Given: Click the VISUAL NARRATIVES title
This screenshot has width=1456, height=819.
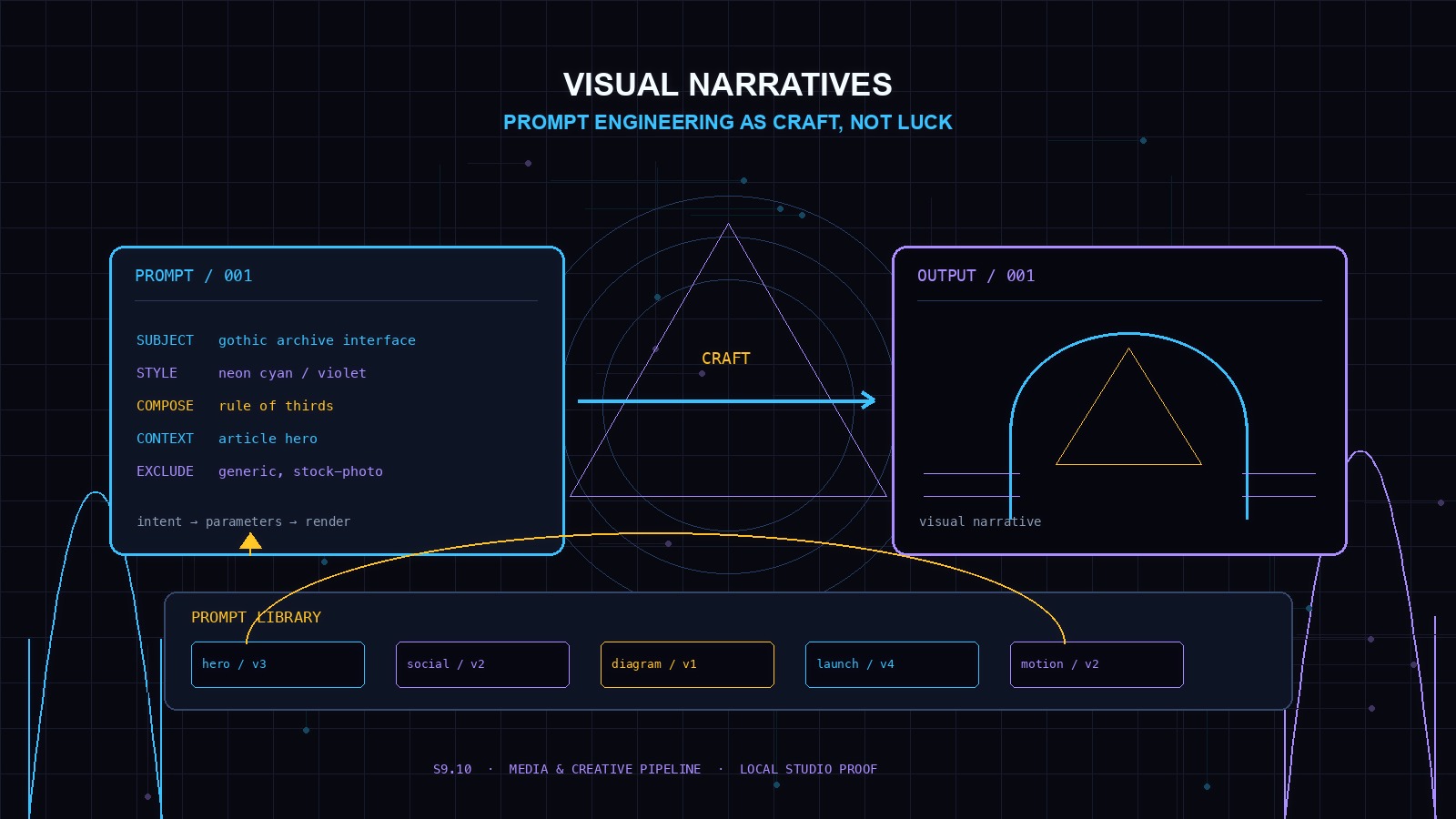Looking at the screenshot, I should [728, 85].
